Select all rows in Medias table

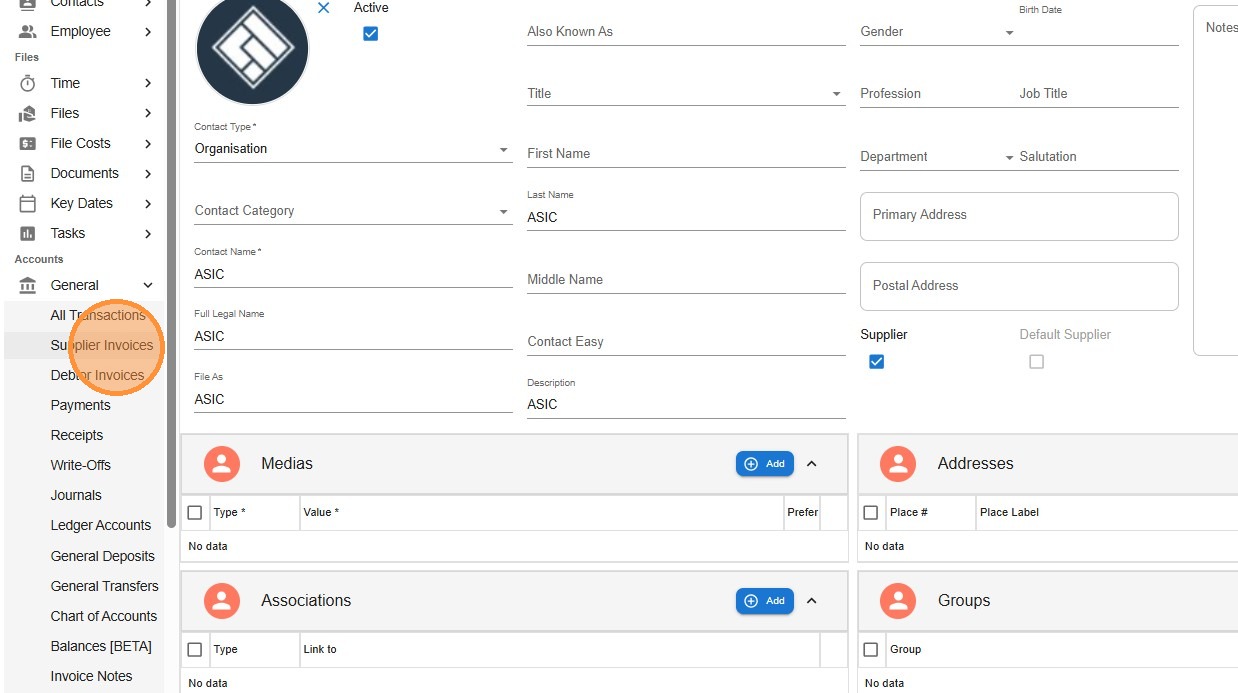point(195,512)
